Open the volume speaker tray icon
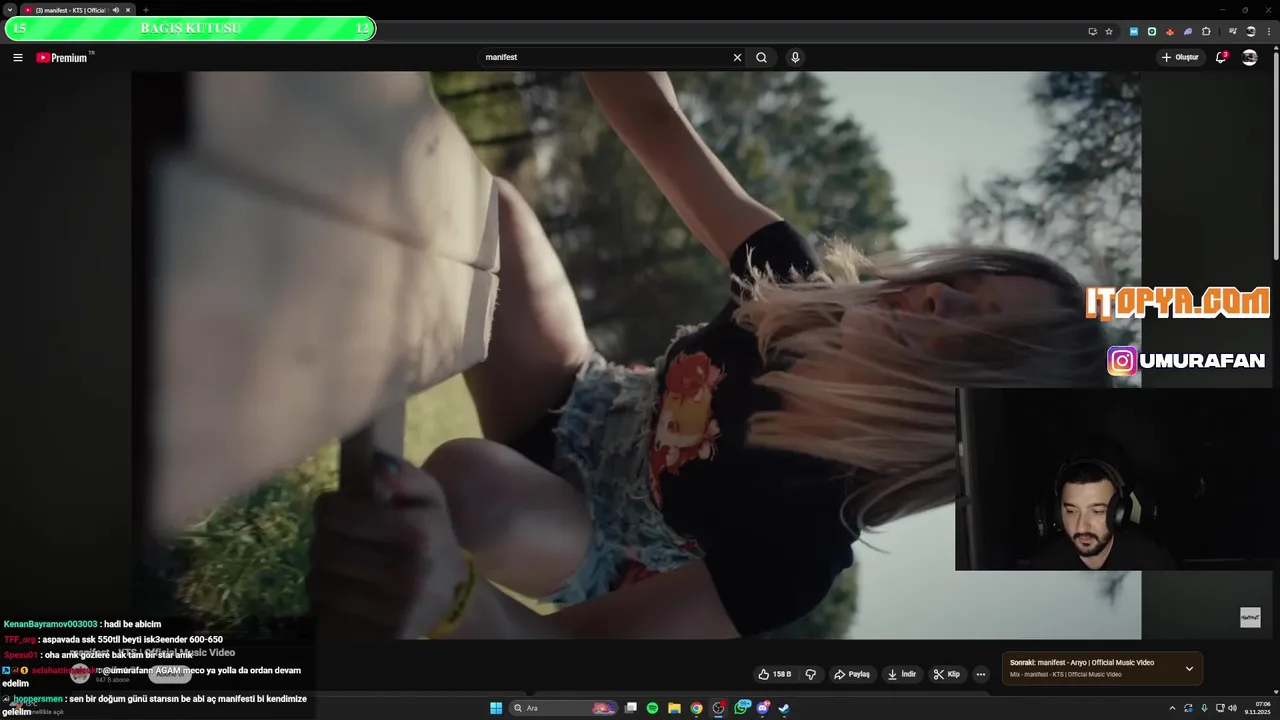This screenshot has height=720, width=1280. (x=1232, y=708)
